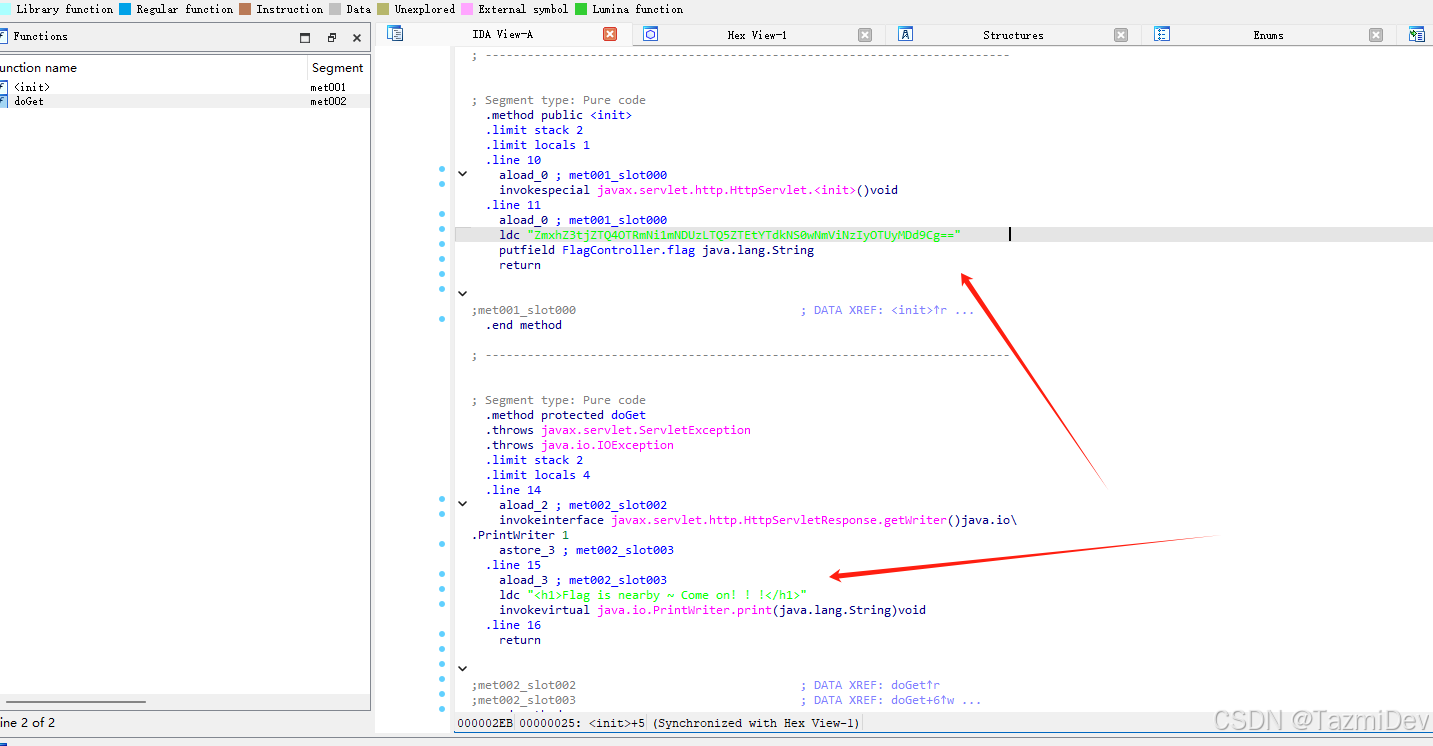The width and height of the screenshot is (1433, 746).
Task: Collapse the <init> method code block chevron
Action: [x=461, y=172]
